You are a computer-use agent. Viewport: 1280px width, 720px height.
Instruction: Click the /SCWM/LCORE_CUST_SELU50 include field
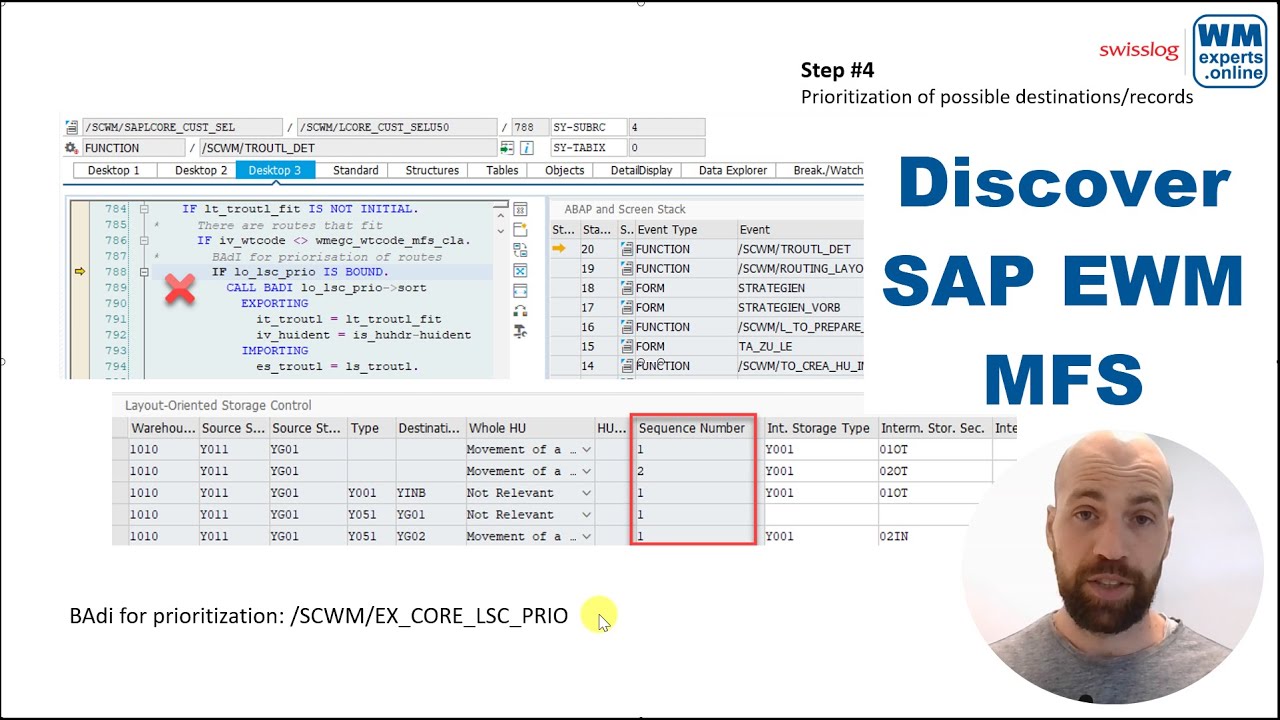tap(397, 128)
